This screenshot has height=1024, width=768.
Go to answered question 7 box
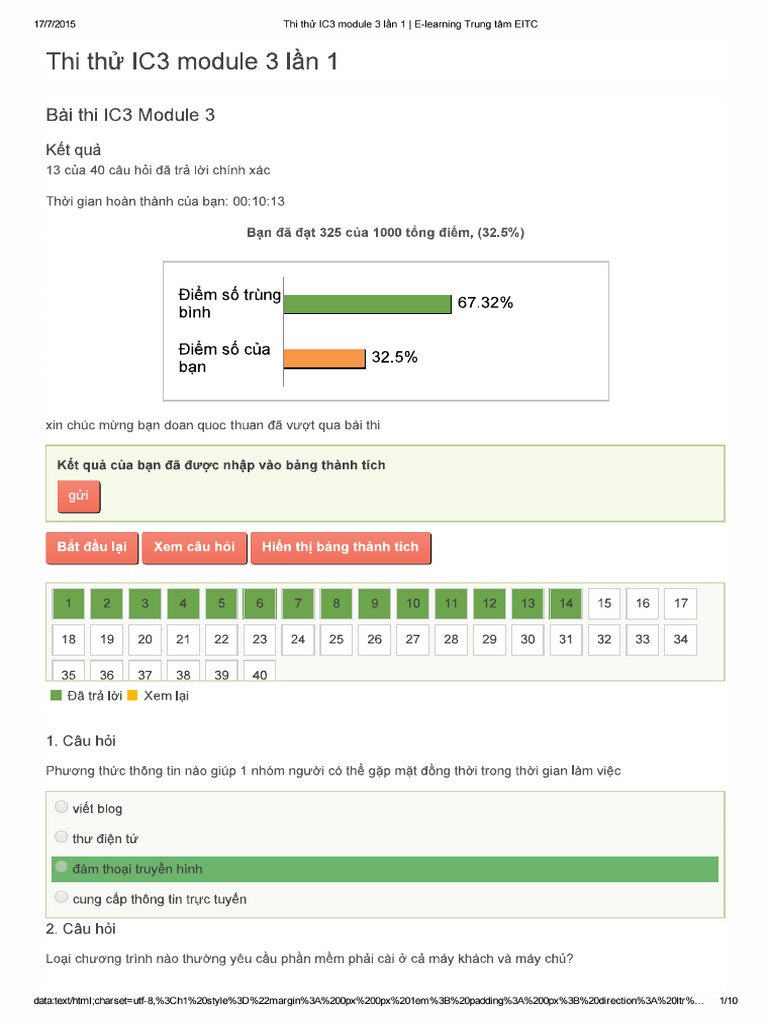click(x=298, y=603)
